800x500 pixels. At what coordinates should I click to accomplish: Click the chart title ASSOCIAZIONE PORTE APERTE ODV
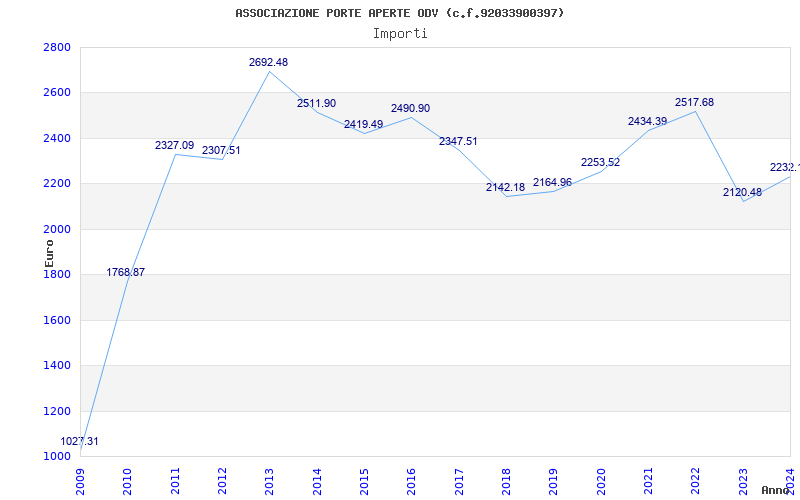[399, 13]
